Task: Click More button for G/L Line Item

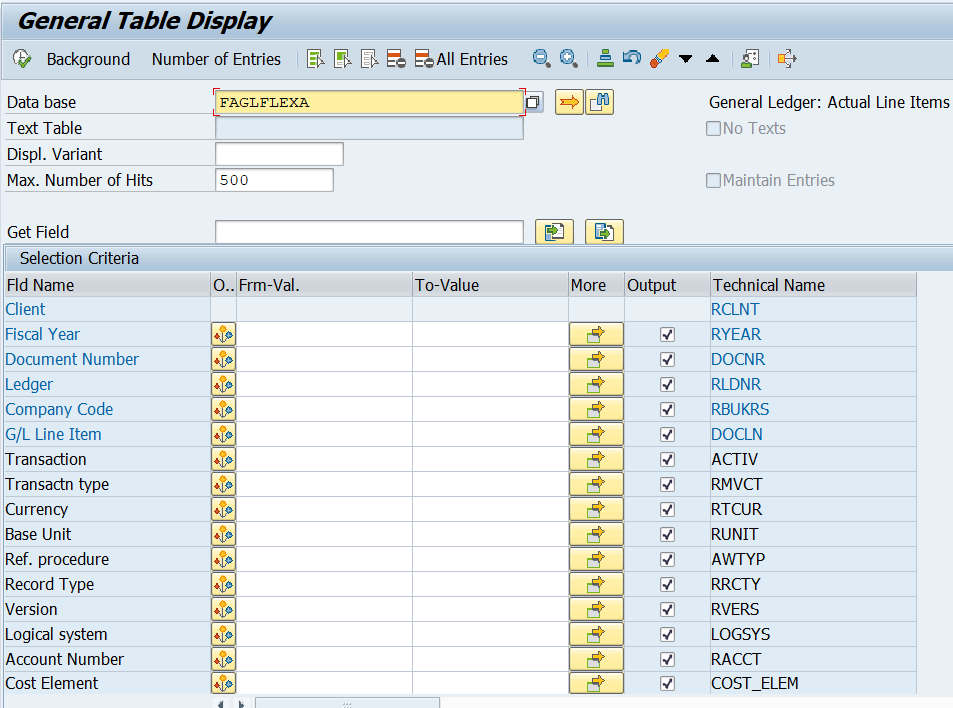Action: [x=596, y=434]
